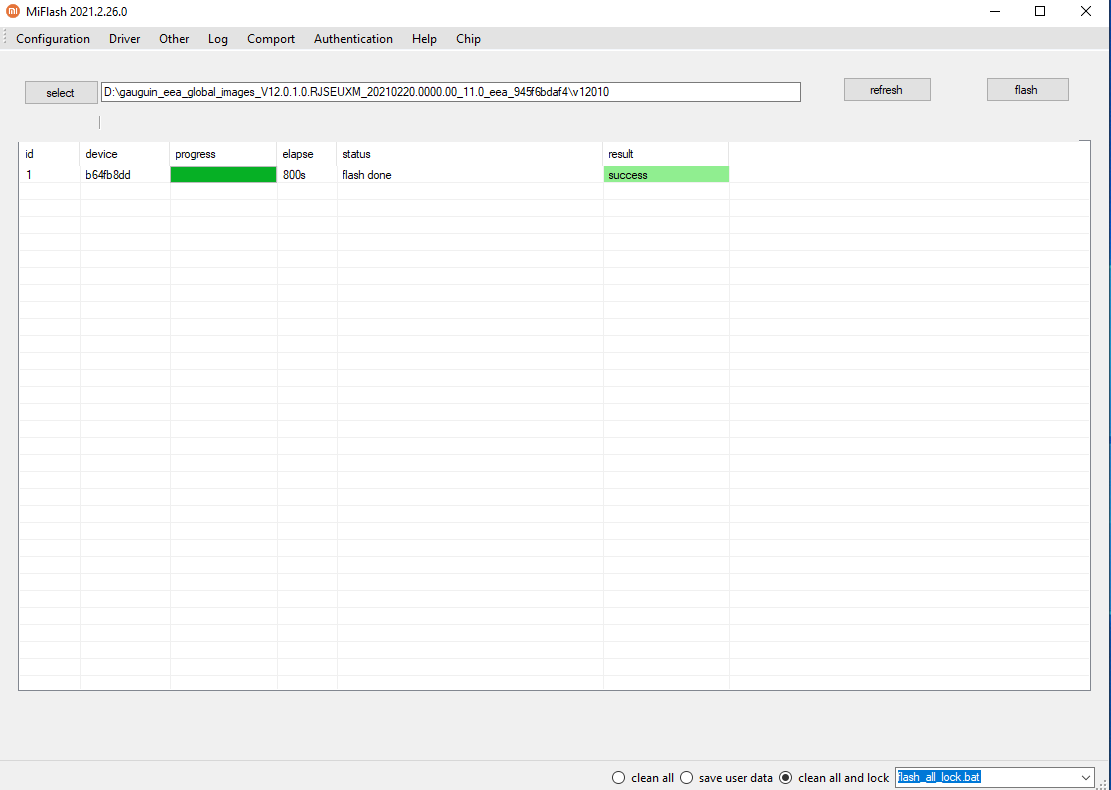Click flash_all_lock.bat text in combo box
Viewport: 1111px width, 790px height.
[939, 777]
